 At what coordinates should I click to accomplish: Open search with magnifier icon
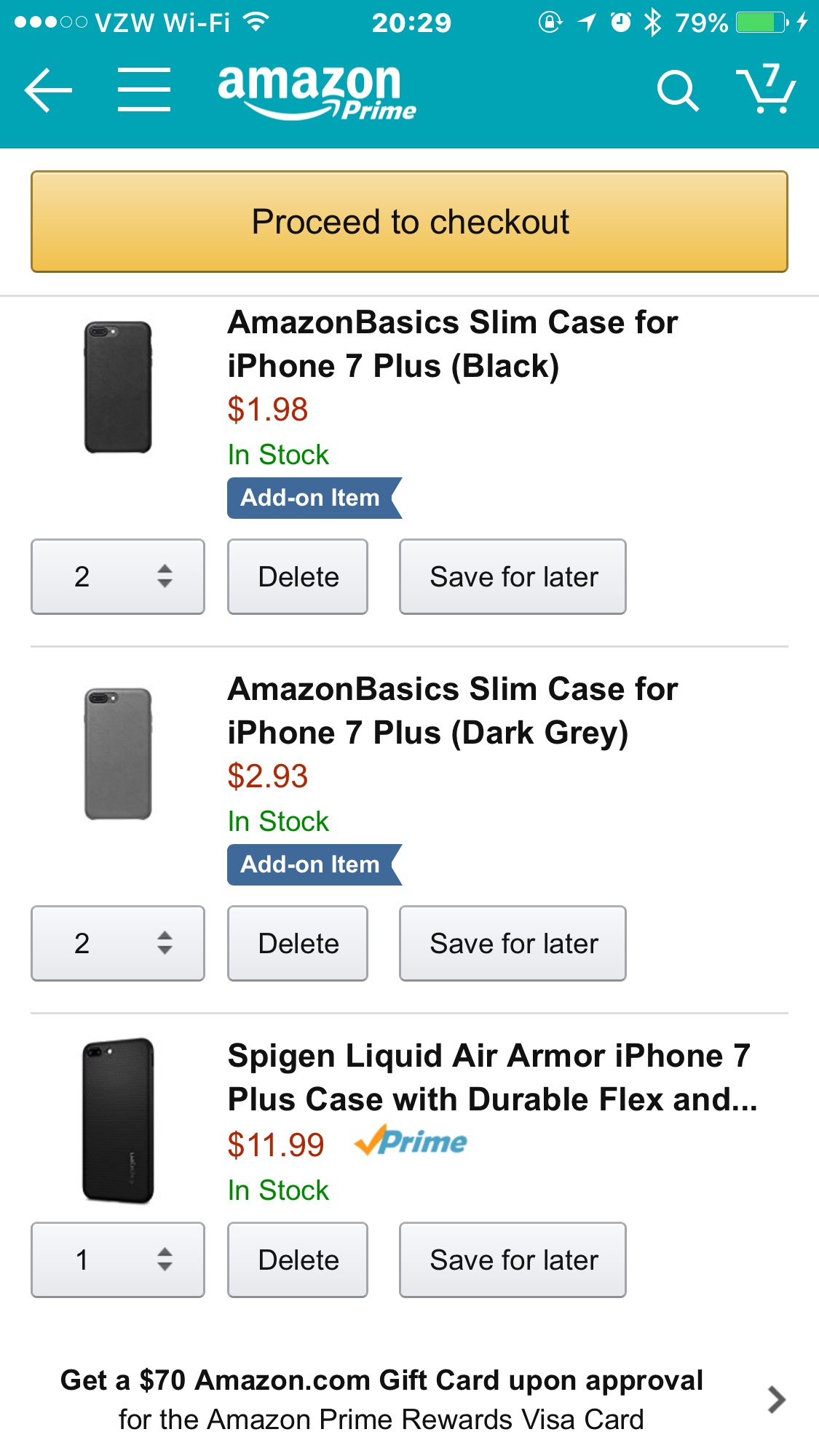coord(678,91)
